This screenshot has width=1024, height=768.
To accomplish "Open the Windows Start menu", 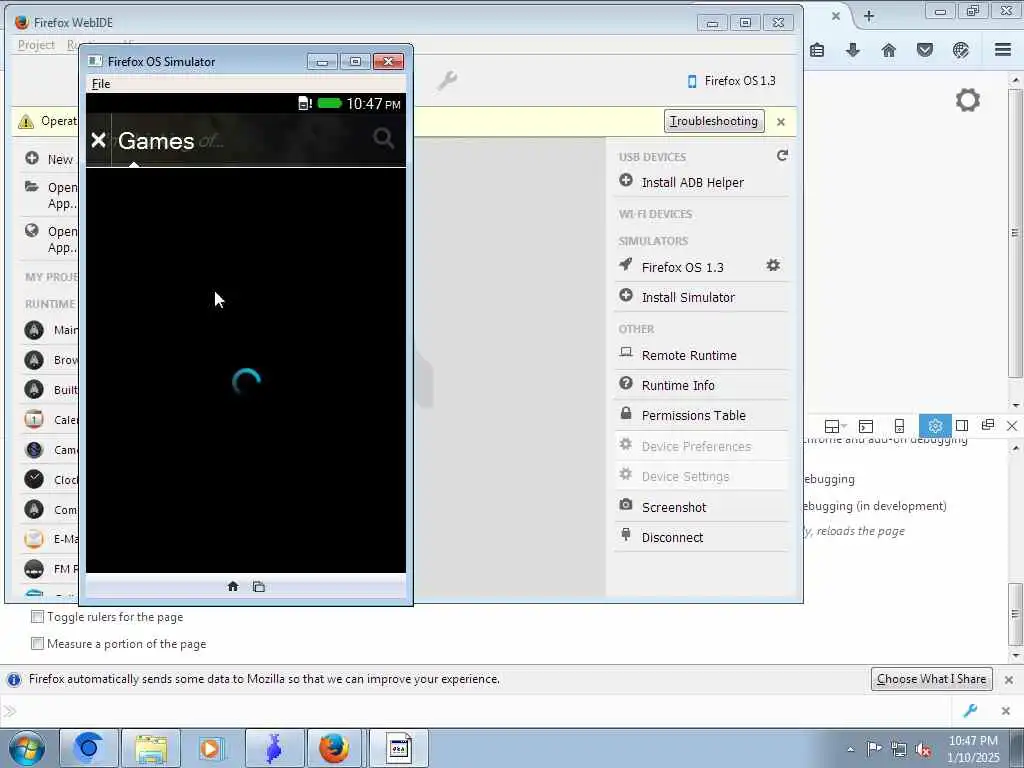I will click(27, 748).
